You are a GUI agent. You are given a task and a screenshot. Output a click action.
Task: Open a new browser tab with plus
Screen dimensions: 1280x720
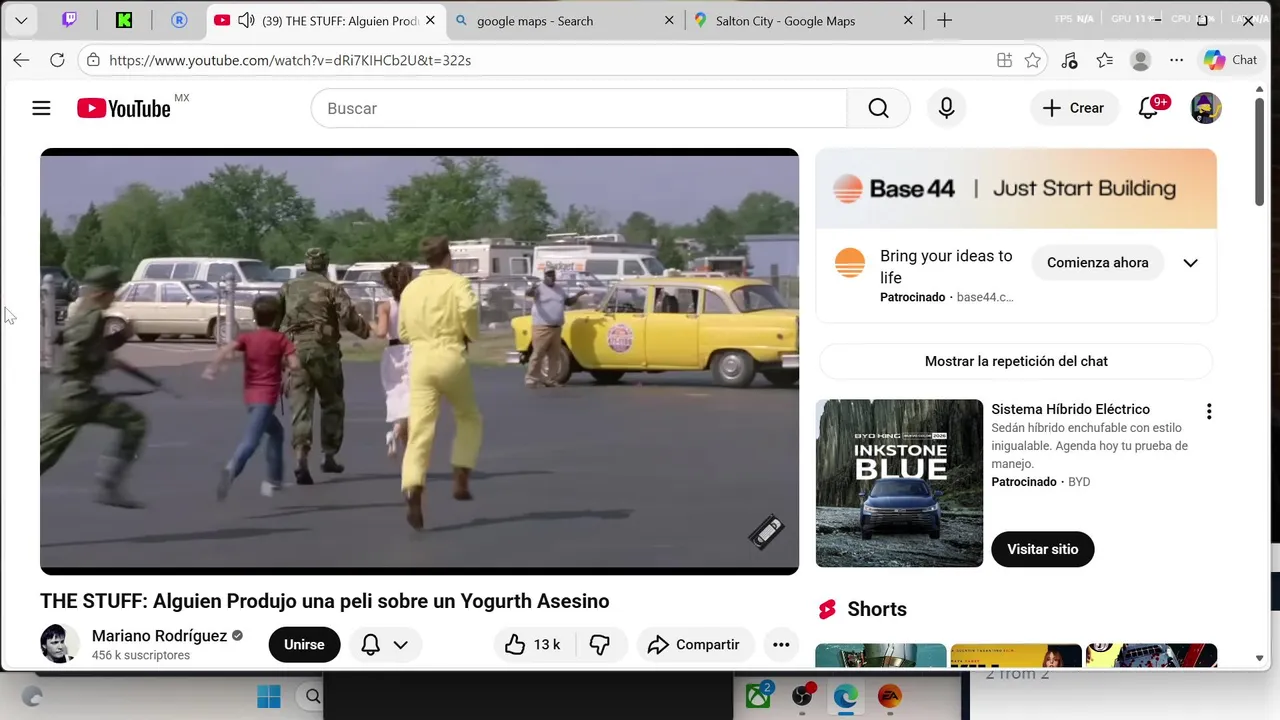[x=944, y=20]
